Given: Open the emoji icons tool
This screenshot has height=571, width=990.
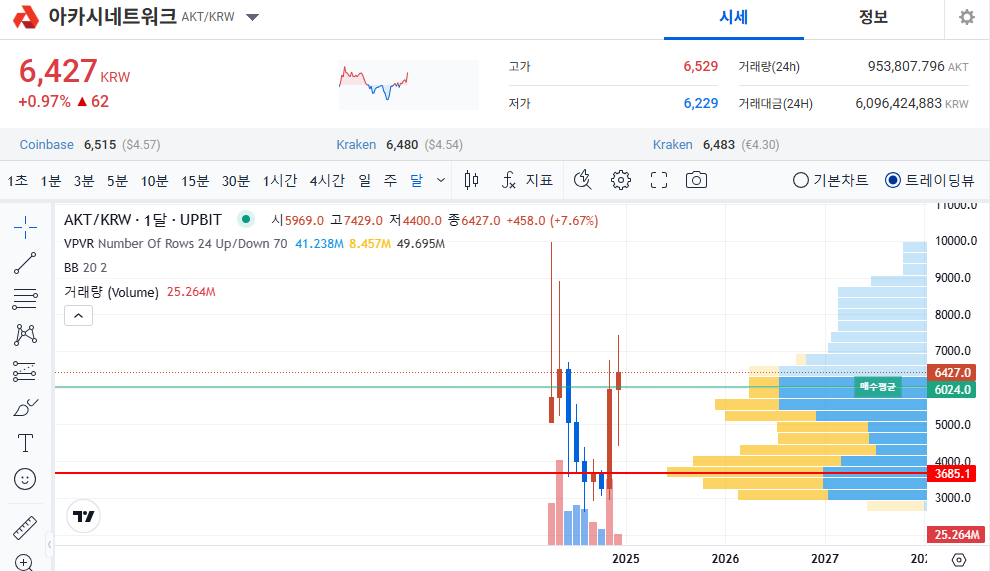Looking at the screenshot, I should pos(25,479).
